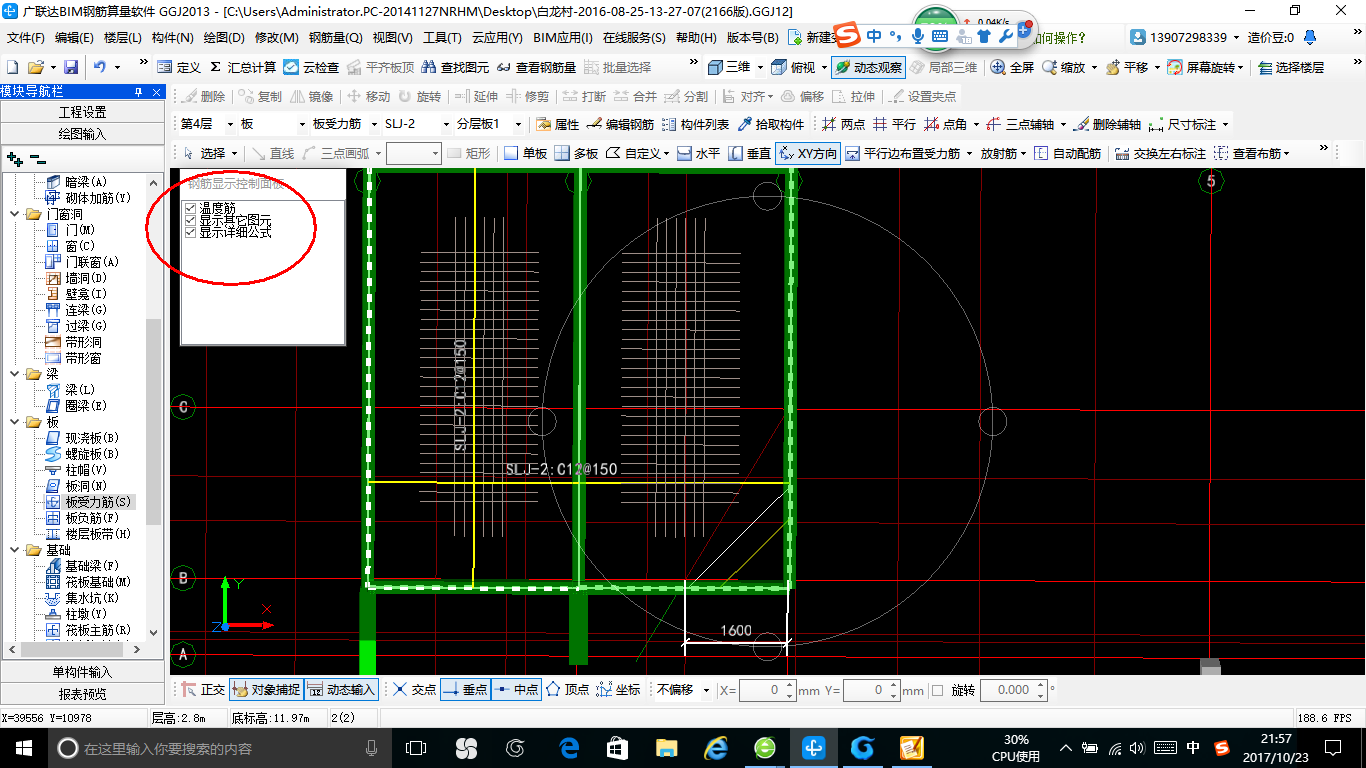Activate 动态观察 dynamic orbit
Viewport: 1366px width, 768px height.
(867, 67)
